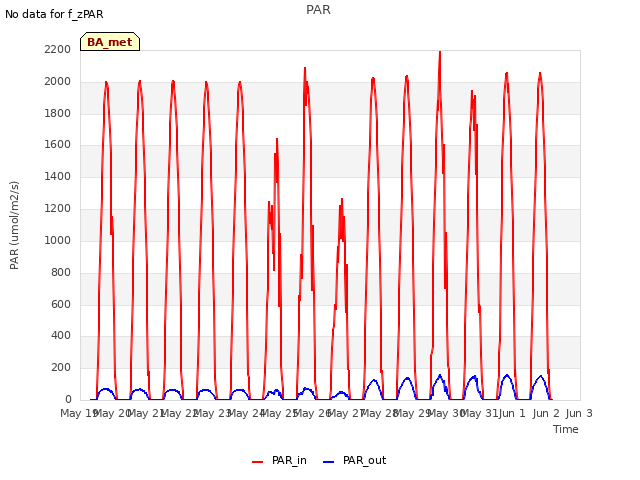
Task: Toggle the PAR_in legend entry
Action: click(279, 461)
